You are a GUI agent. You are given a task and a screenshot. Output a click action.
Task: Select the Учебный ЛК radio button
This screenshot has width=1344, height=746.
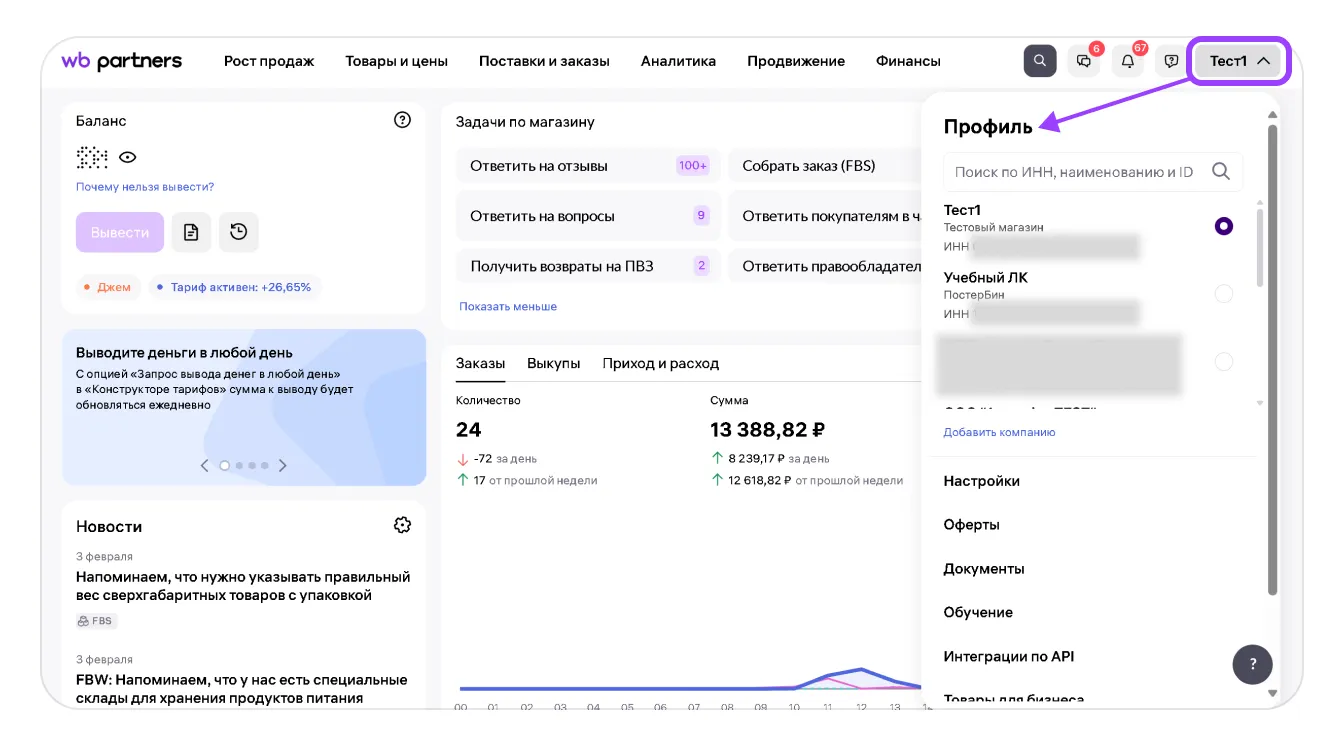pyautogui.click(x=1223, y=294)
